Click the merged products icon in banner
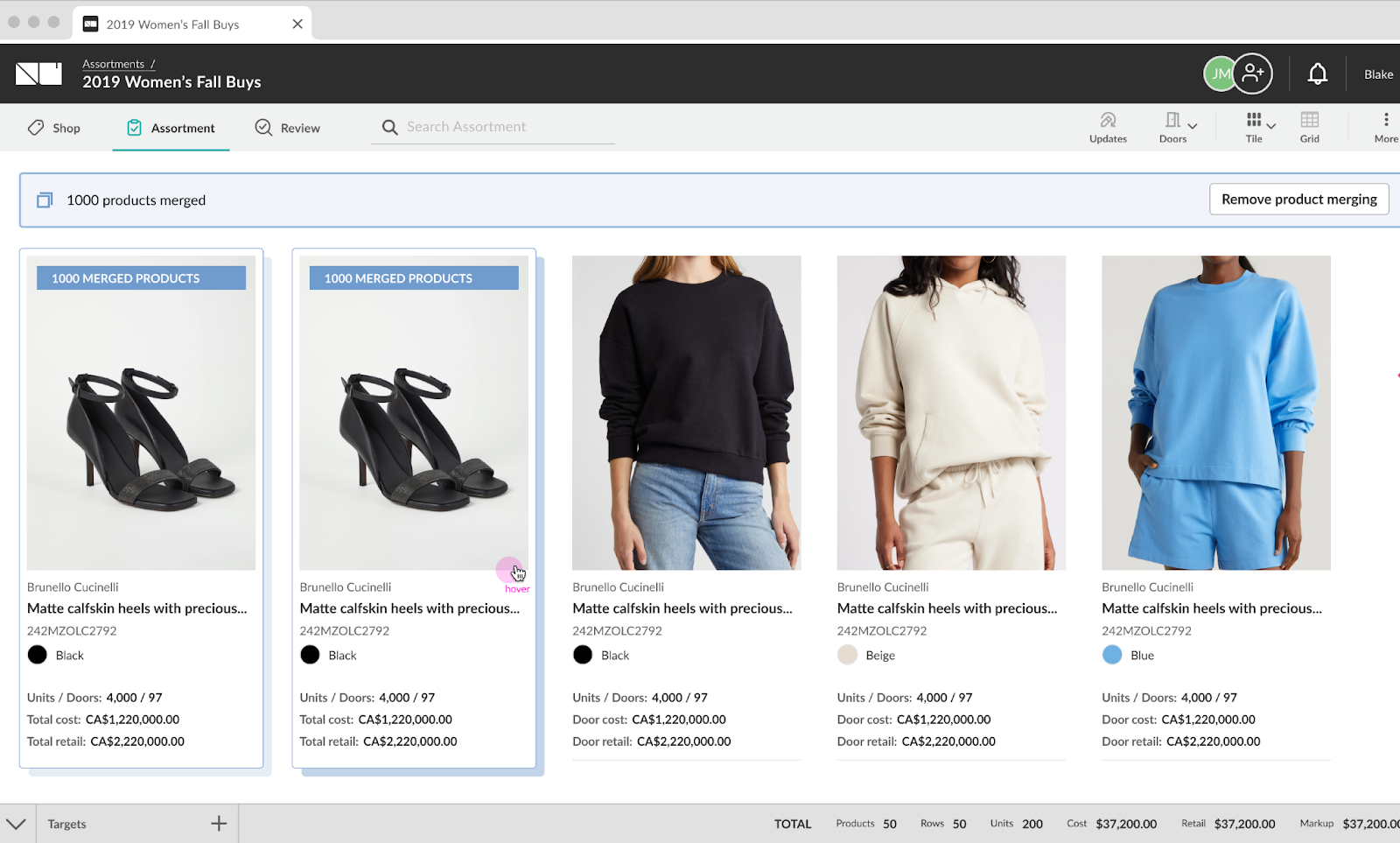This screenshot has height=843, width=1400. tap(45, 200)
